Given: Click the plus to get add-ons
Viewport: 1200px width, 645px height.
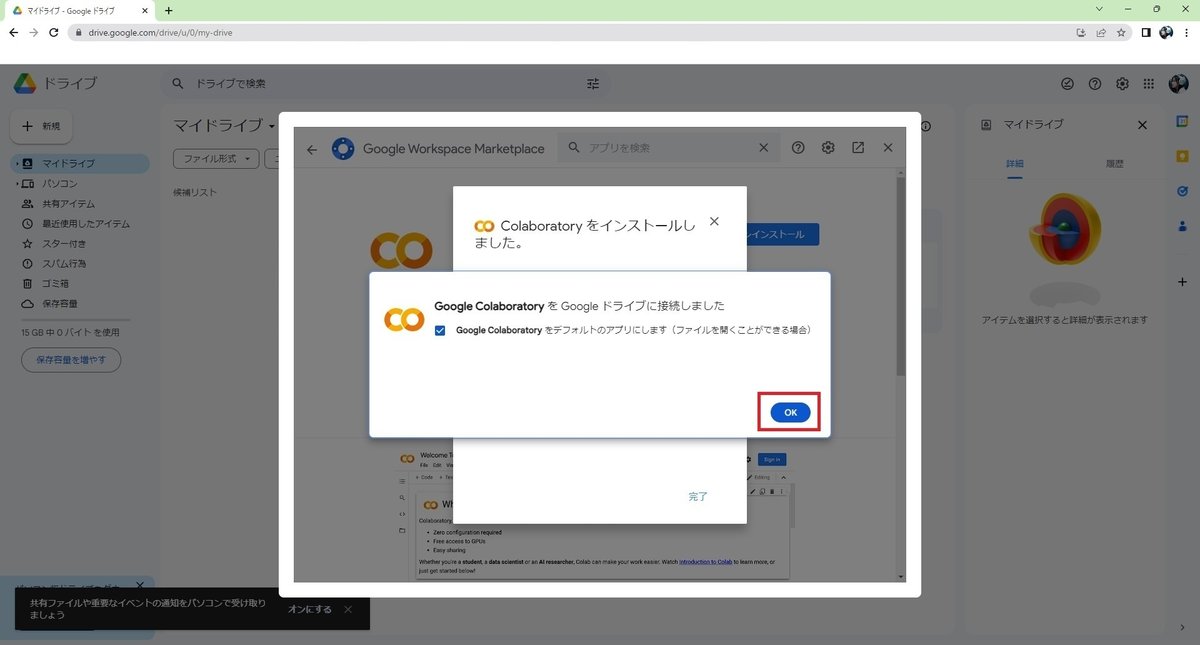Looking at the screenshot, I should coord(1183,282).
